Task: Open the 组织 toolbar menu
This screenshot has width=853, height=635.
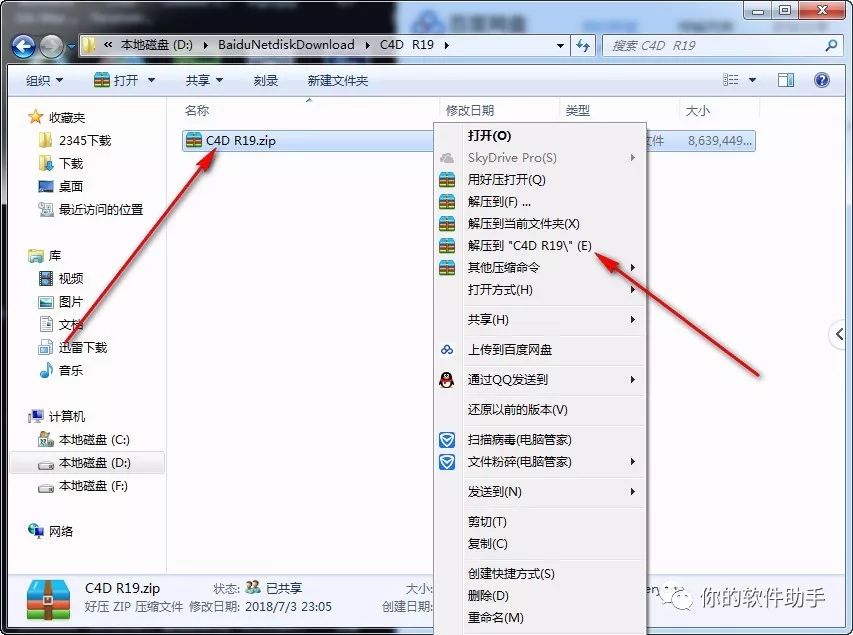Action: tap(44, 81)
